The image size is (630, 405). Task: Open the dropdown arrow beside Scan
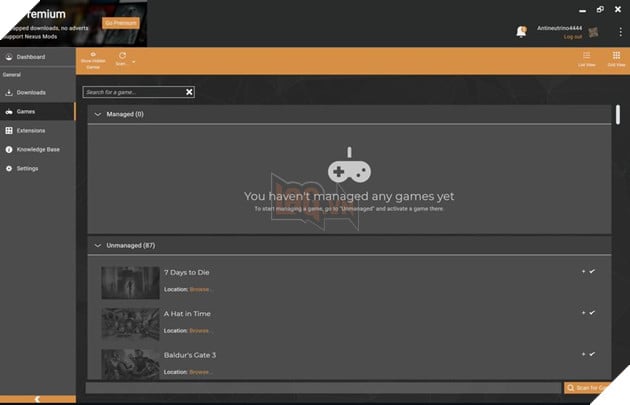pos(133,62)
